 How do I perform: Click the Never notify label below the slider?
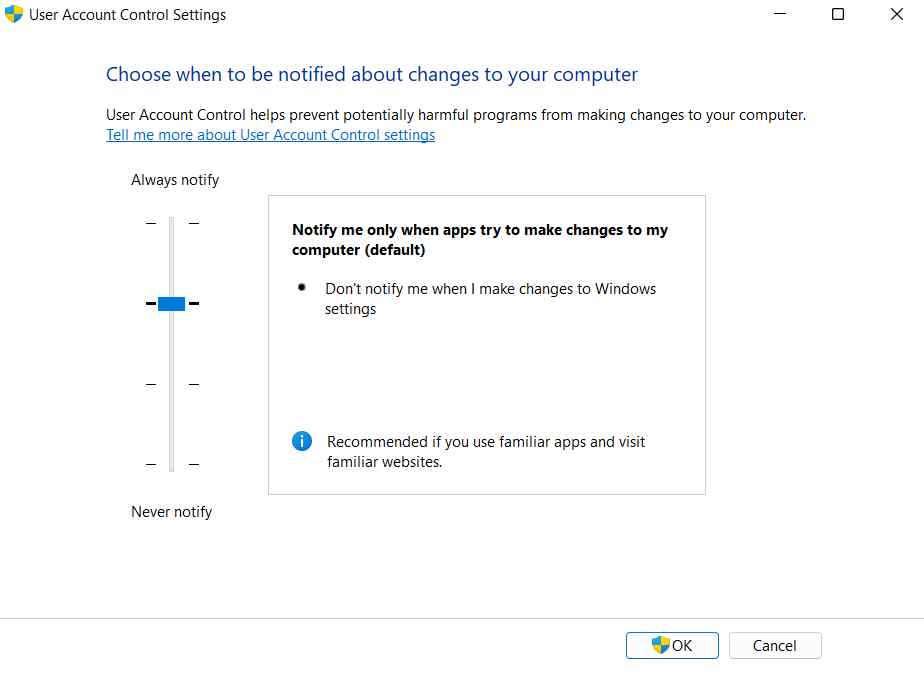[171, 511]
